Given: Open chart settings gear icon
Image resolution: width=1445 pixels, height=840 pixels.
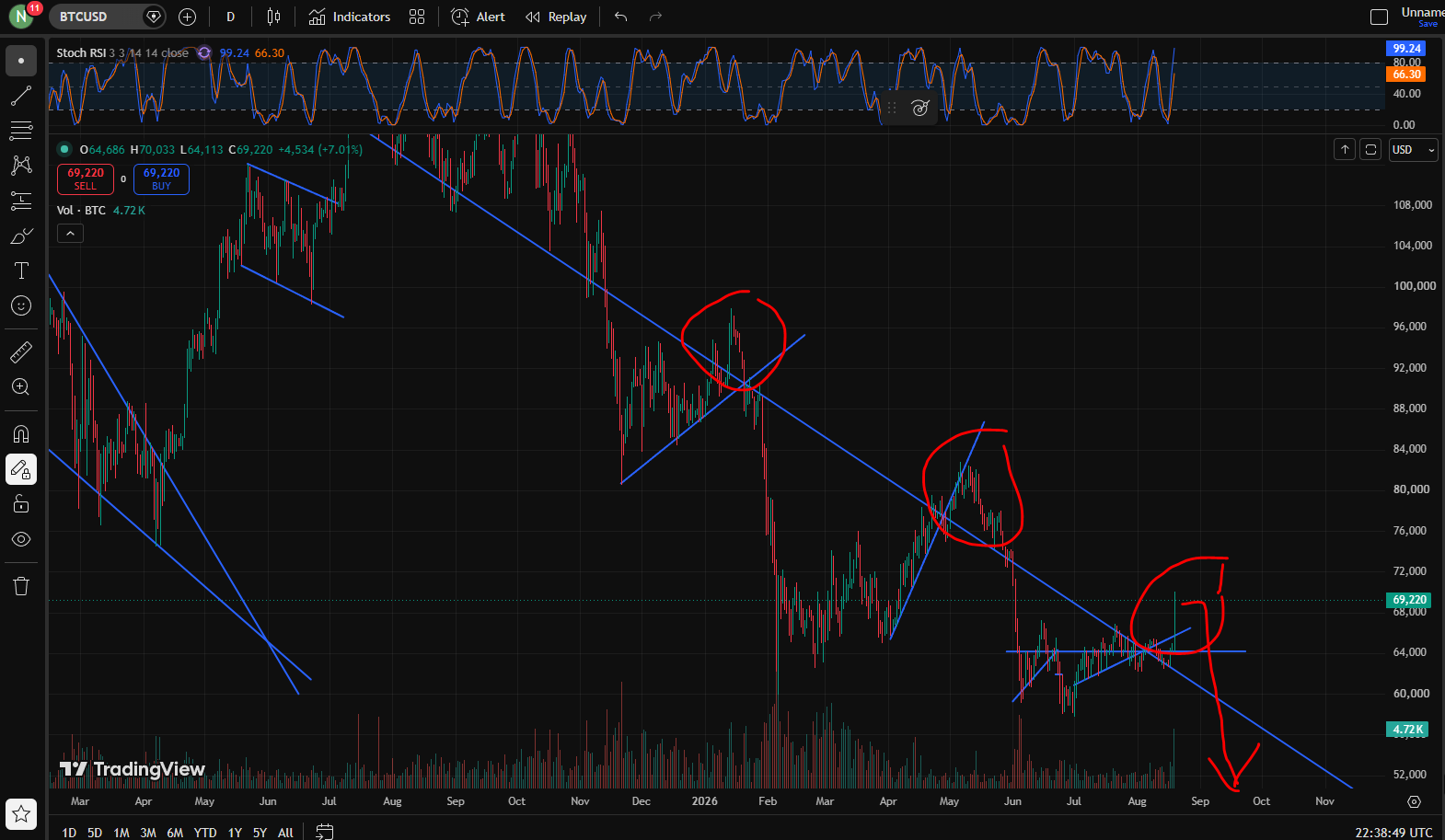Looking at the screenshot, I should coord(1415,801).
